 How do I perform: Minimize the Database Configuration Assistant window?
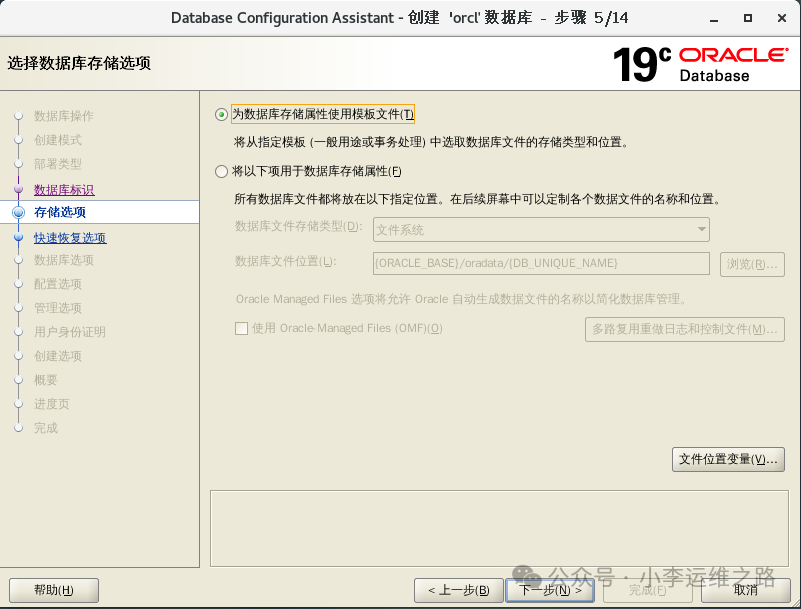(714, 19)
